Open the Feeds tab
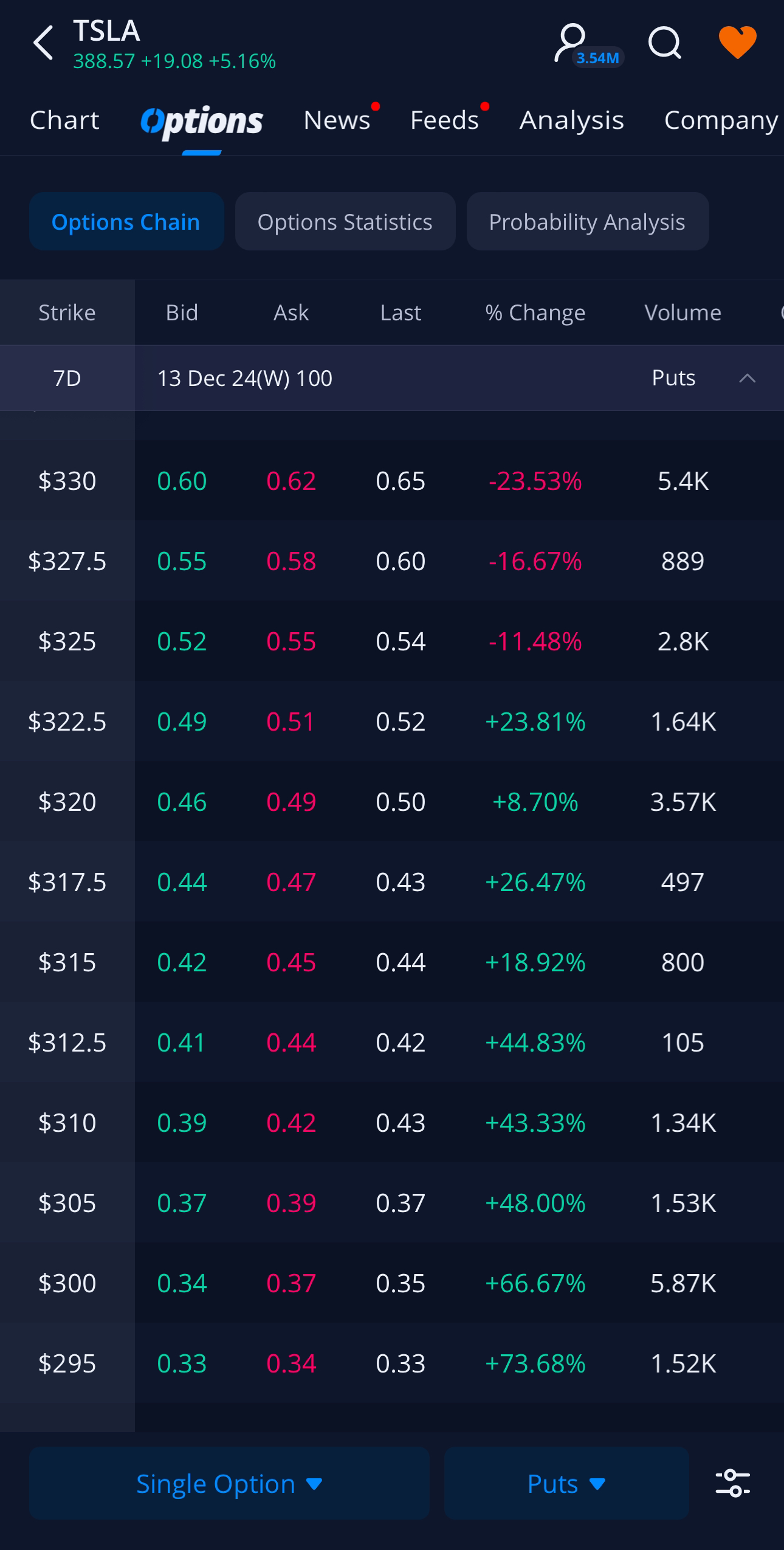 [x=444, y=120]
